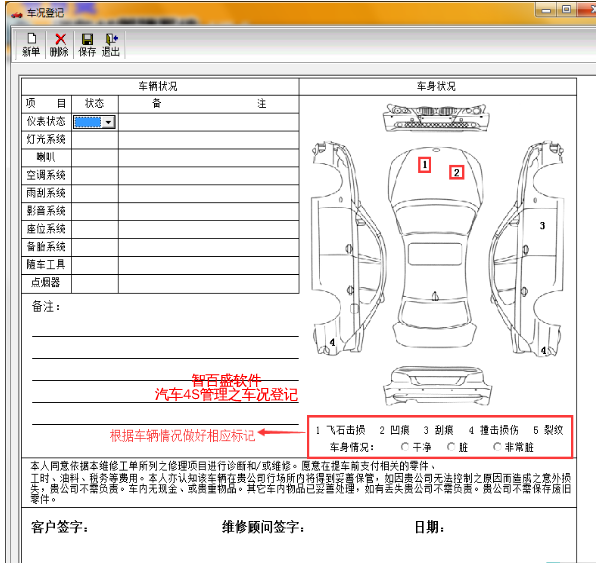Click the front bumper diagram
This screenshot has height=563, width=596.
coord(436,117)
